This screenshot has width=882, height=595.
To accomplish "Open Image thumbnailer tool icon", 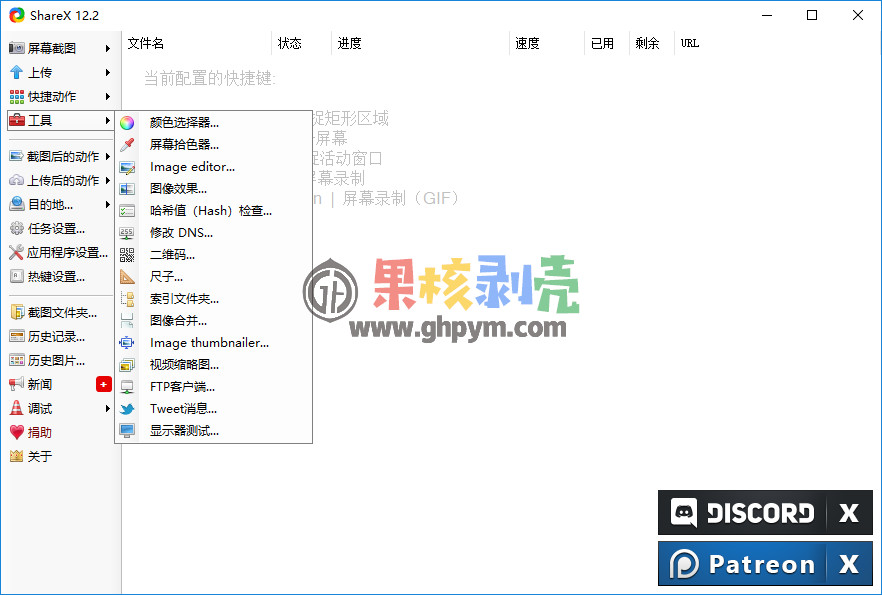I will pyautogui.click(x=127, y=342).
